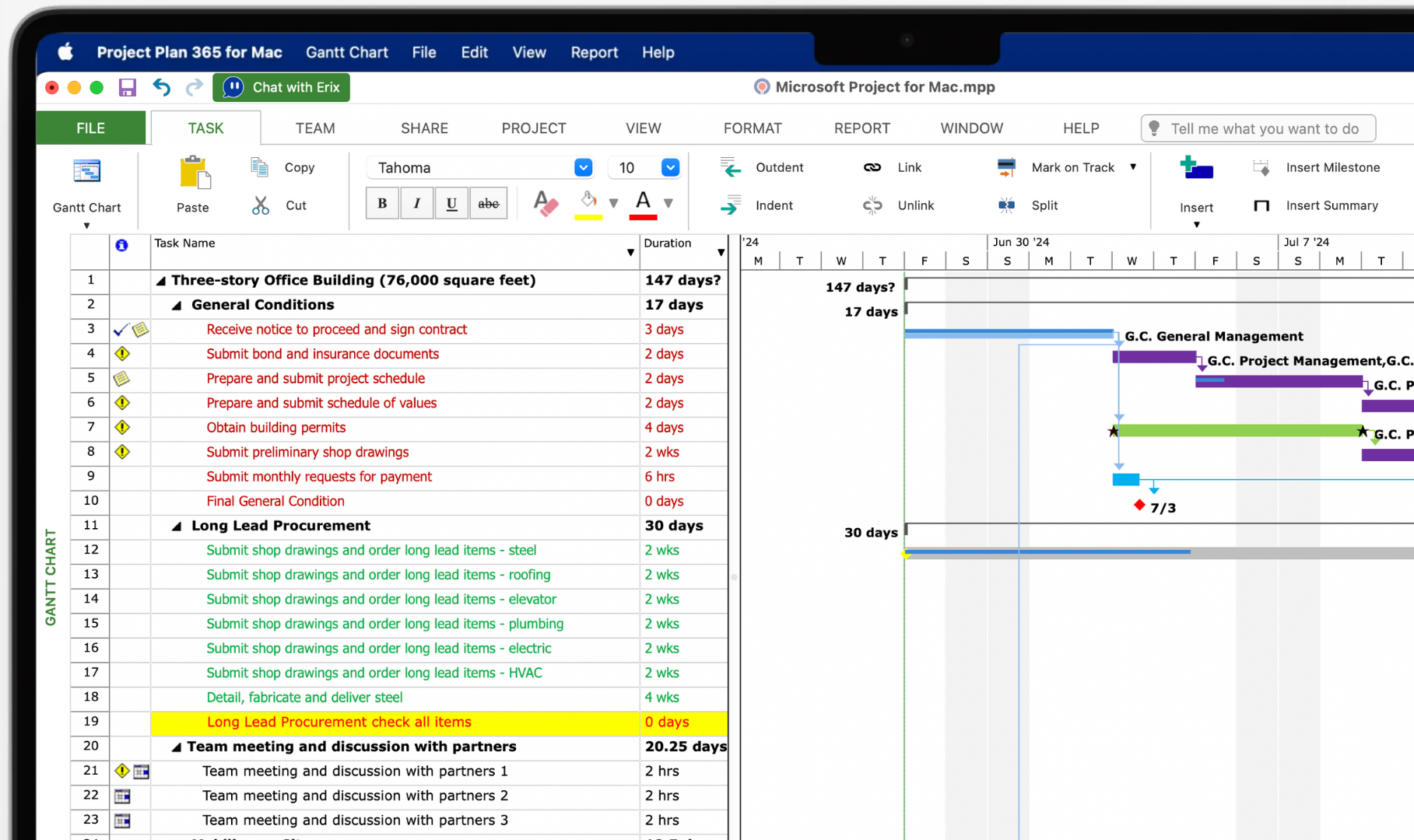Click the Redo arrow icon
The width and height of the screenshot is (1414, 840).
194,87
